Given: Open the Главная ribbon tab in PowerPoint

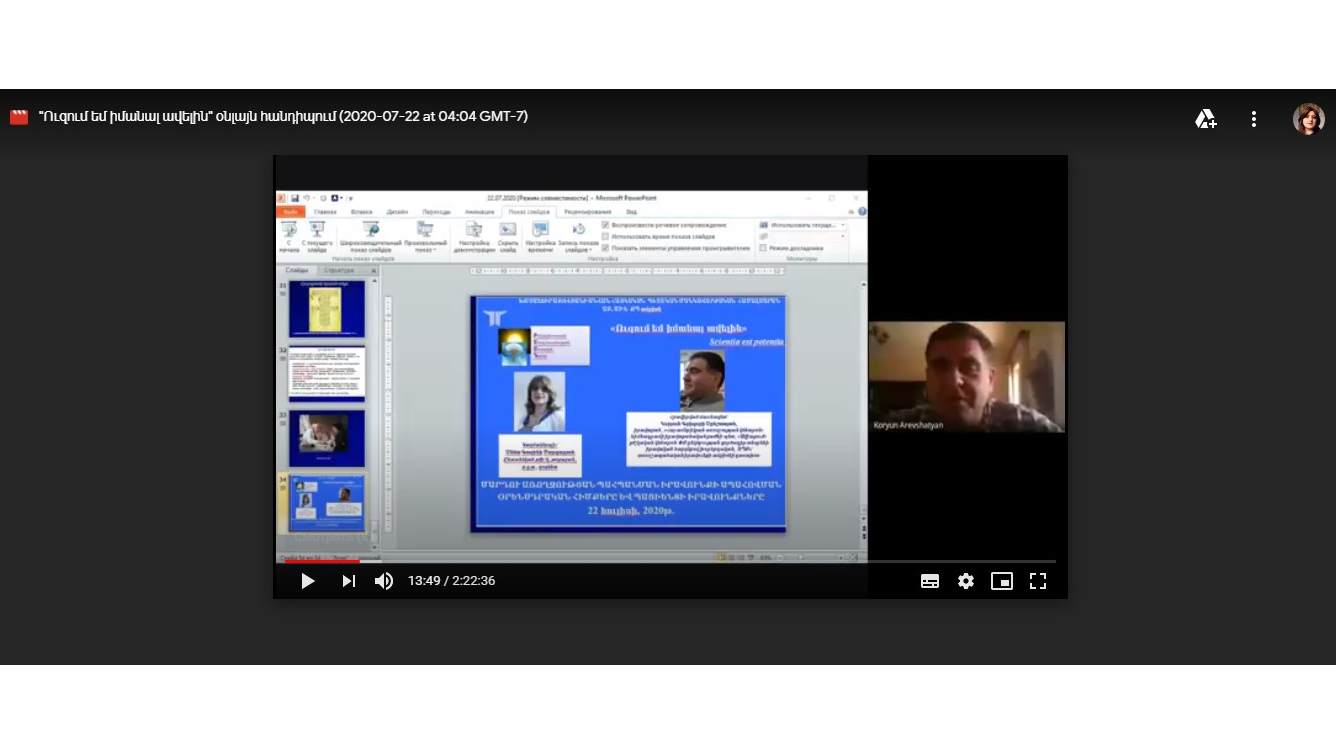Looking at the screenshot, I should 325,212.
